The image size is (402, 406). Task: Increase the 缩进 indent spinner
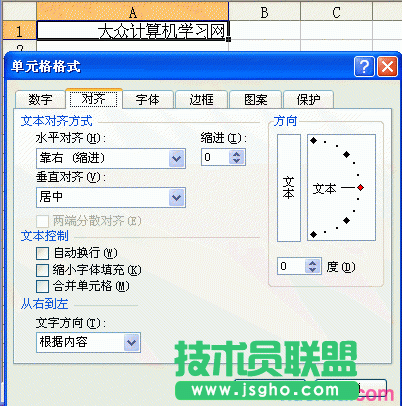[237, 154]
